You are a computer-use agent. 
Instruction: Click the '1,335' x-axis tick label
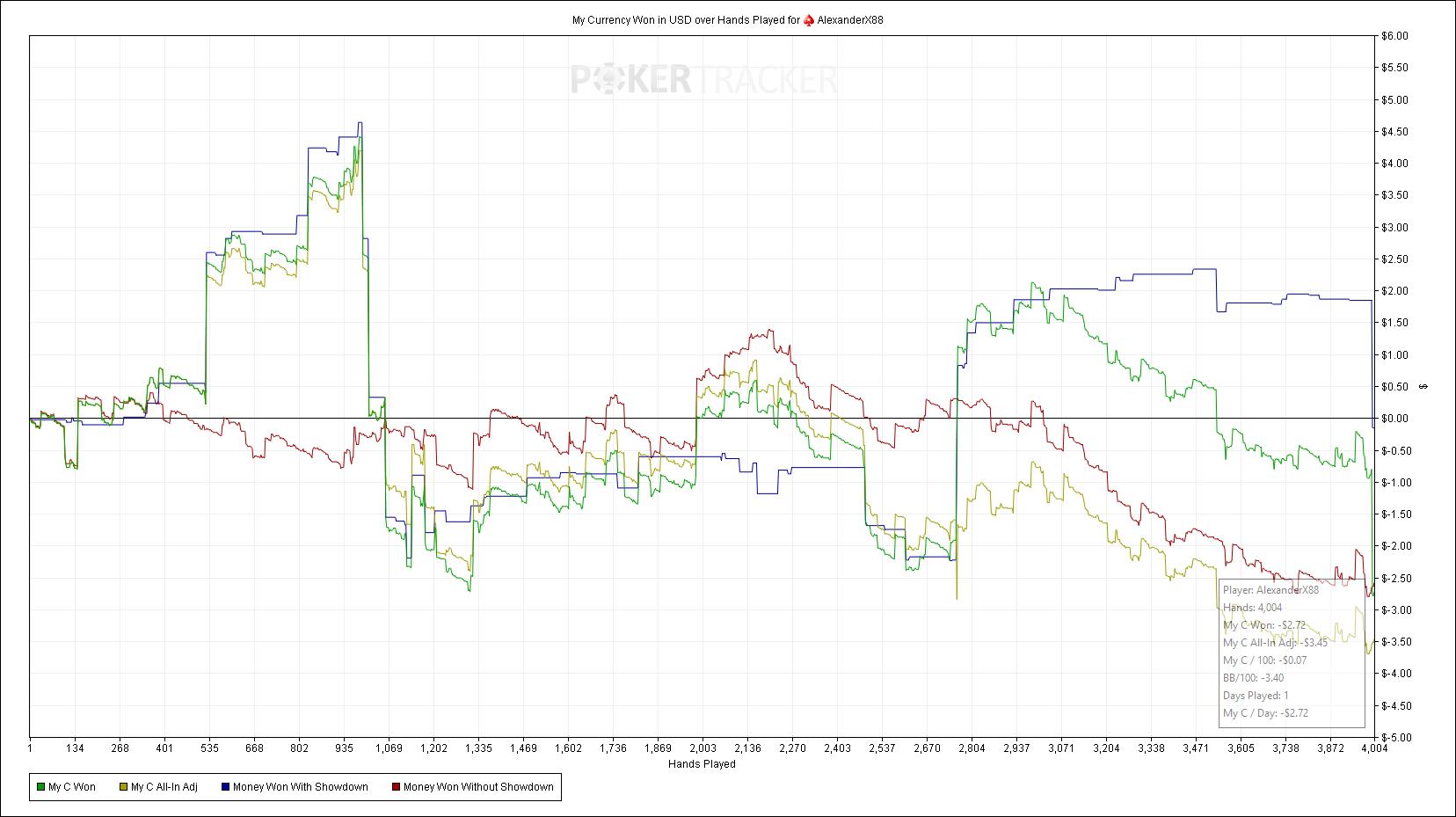click(x=478, y=749)
